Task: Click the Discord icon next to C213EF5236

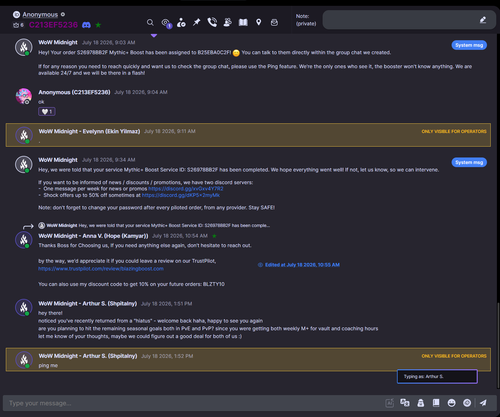Action: 86,25
